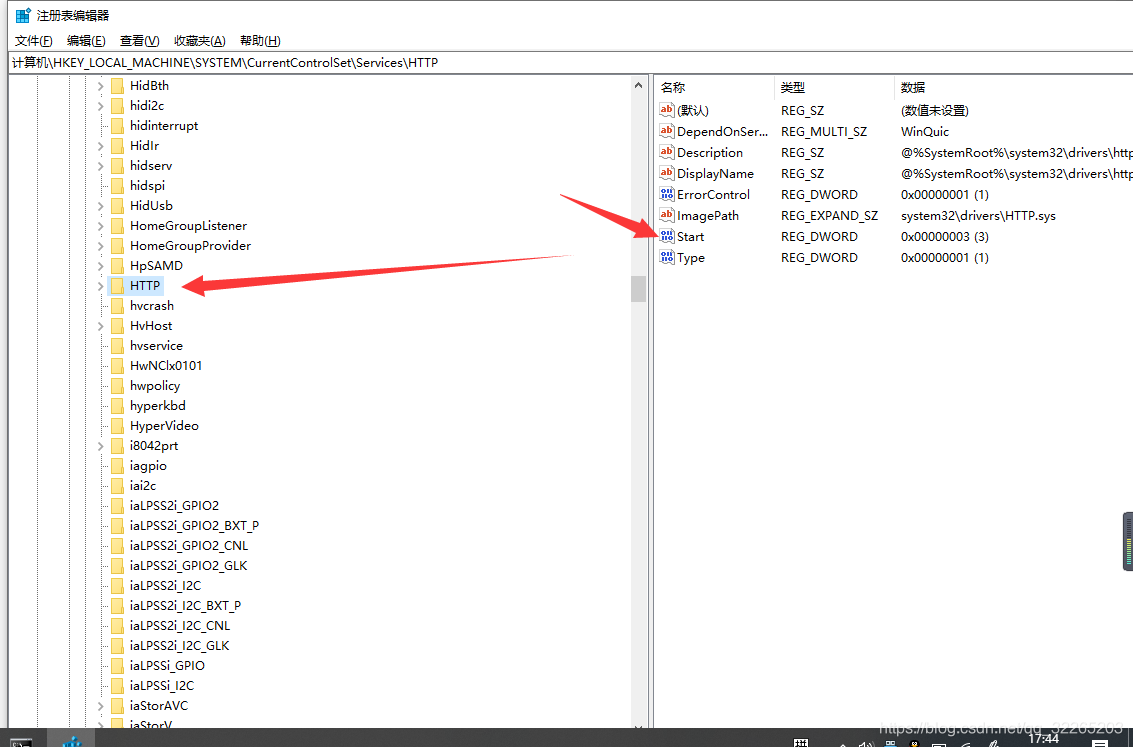Image resolution: width=1133 pixels, height=747 pixels.
Task: Open the 查看(V) menu
Action: pyautogui.click(x=139, y=40)
